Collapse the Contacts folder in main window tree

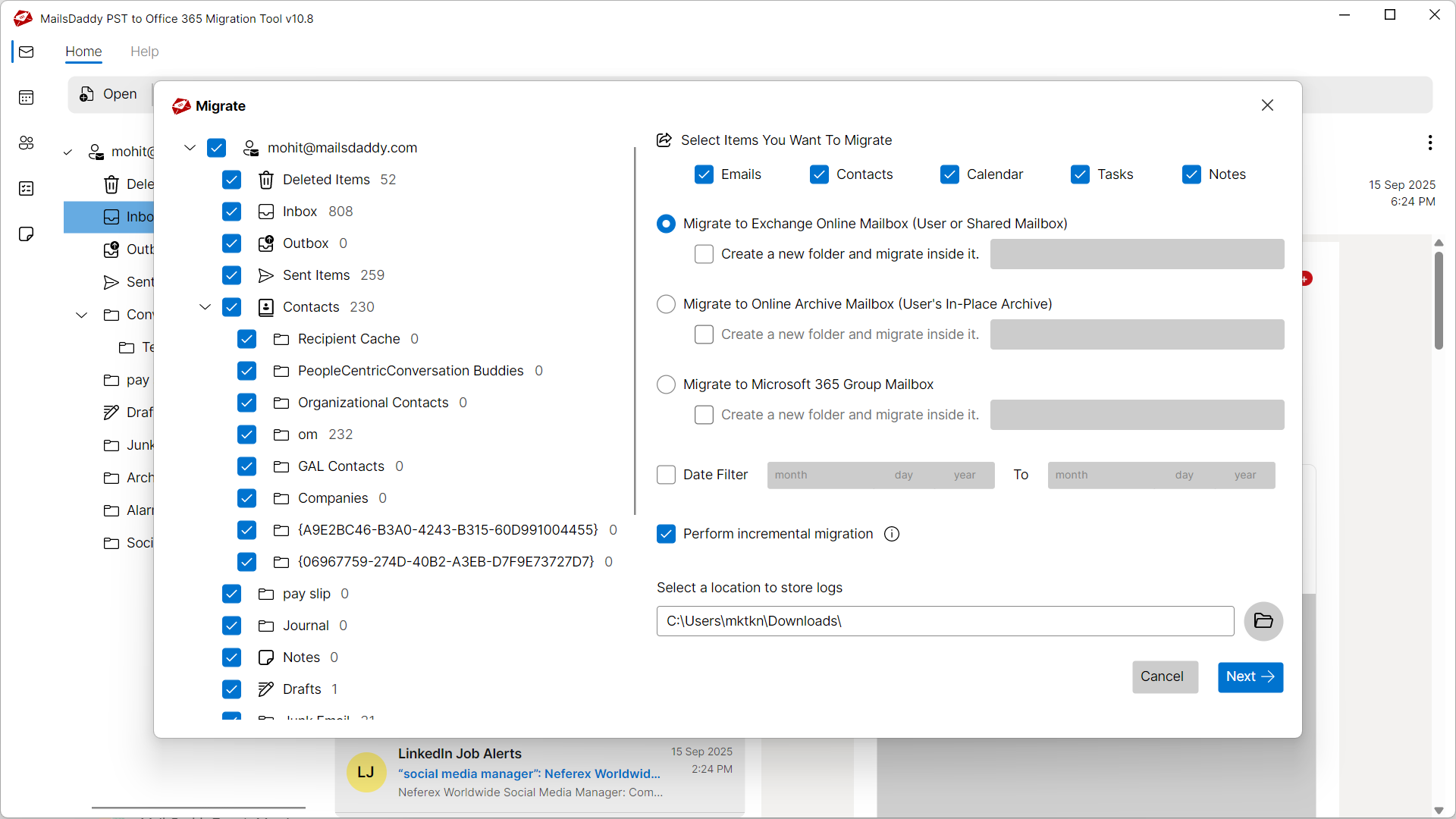pyautogui.click(x=81, y=315)
